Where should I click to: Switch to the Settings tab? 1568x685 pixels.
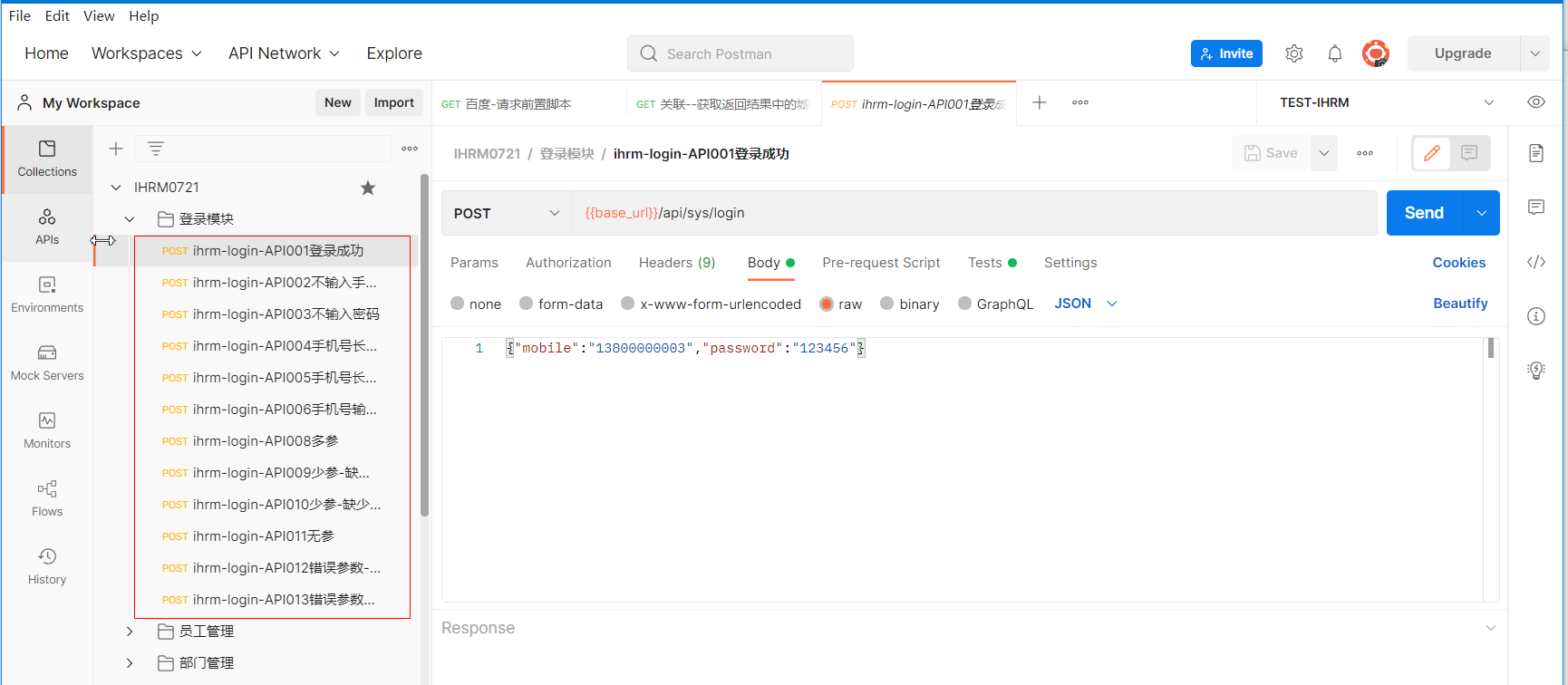pyautogui.click(x=1070, y=263)
